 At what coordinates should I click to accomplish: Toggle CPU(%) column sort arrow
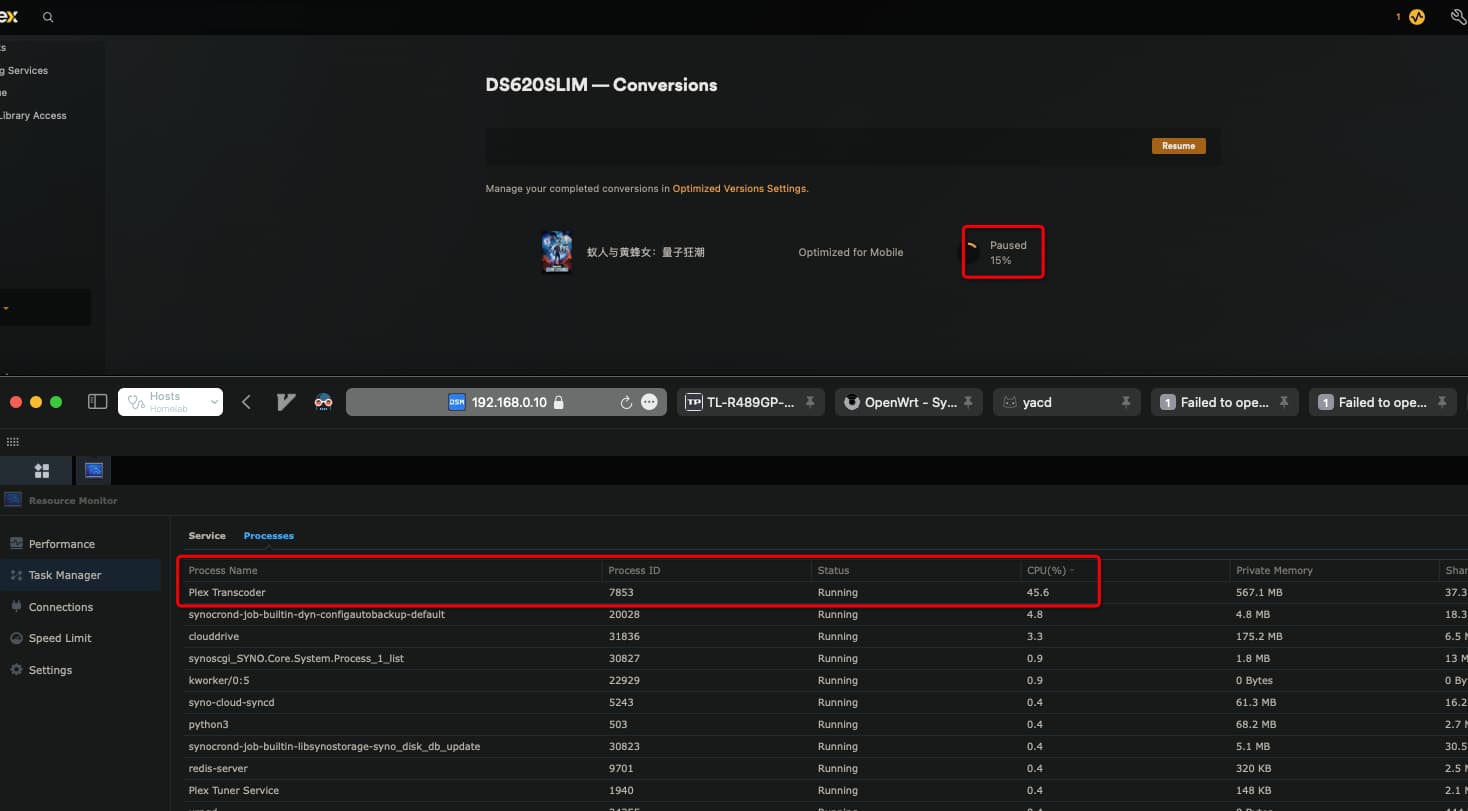tap(1073, 571)
